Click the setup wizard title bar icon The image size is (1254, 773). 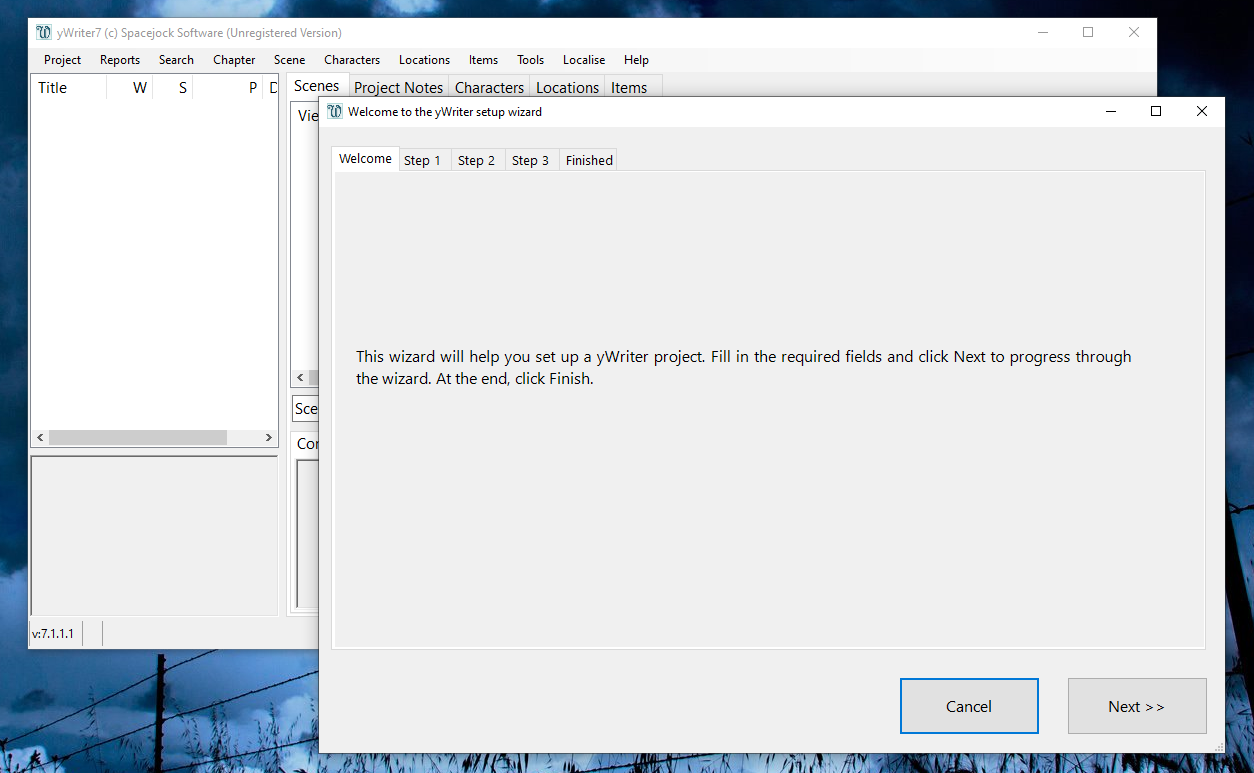pyautogui.click(x=335, y=112)
